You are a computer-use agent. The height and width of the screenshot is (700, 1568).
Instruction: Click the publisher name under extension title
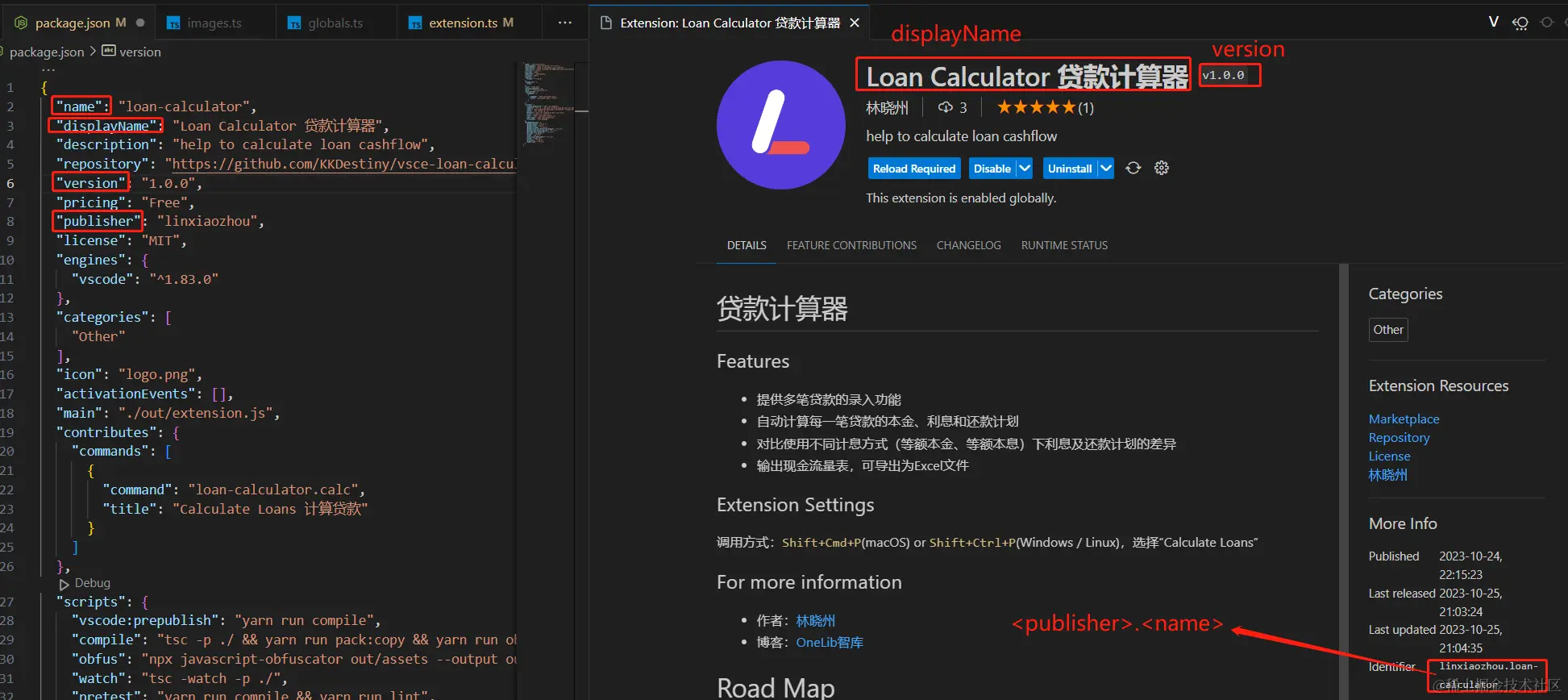(x=887, y=107)
